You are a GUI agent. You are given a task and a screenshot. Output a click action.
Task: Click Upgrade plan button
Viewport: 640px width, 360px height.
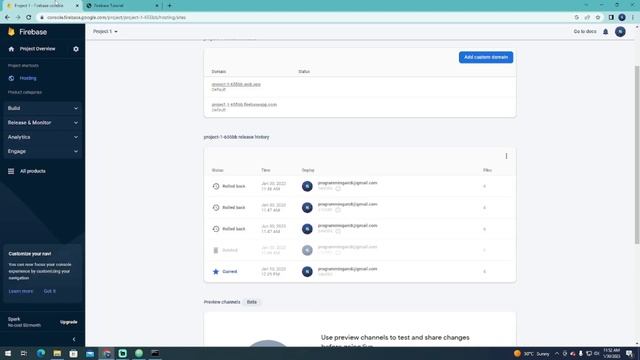[69, 322]
